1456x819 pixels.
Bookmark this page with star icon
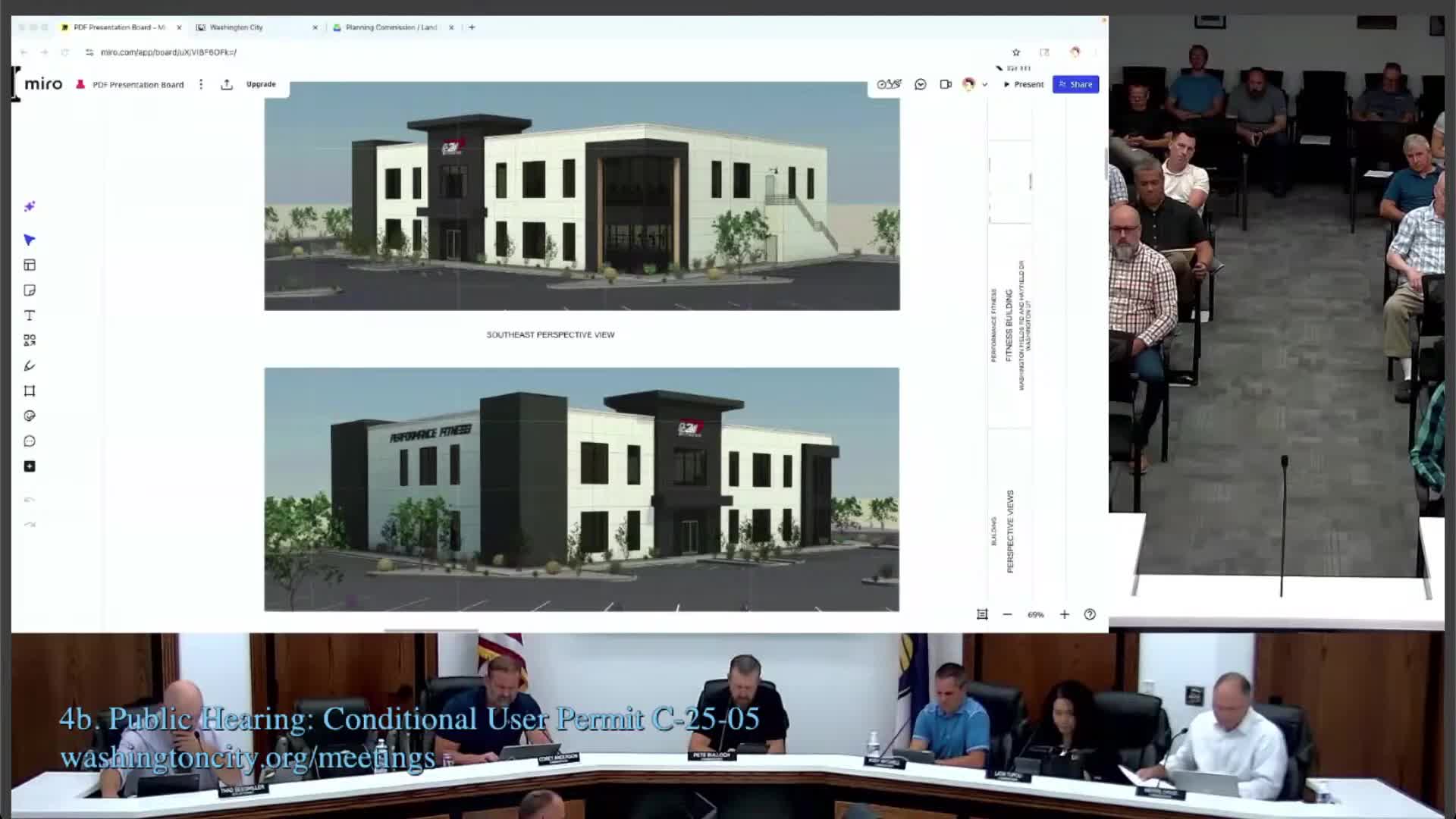[x=1016, y=52]
